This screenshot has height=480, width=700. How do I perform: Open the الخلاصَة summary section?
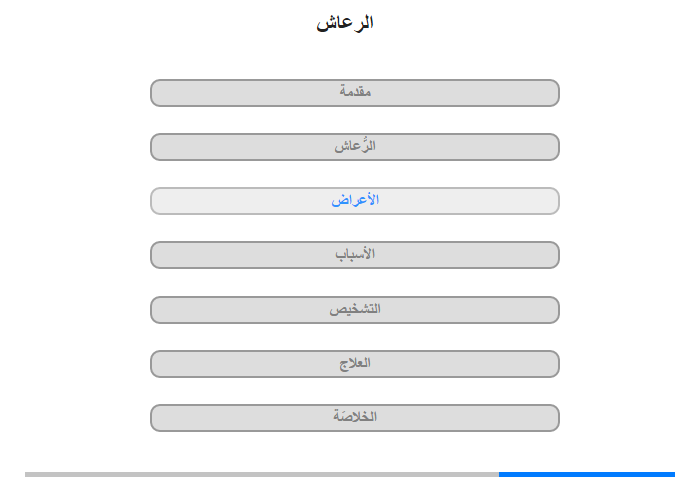(x=355, y=418)
